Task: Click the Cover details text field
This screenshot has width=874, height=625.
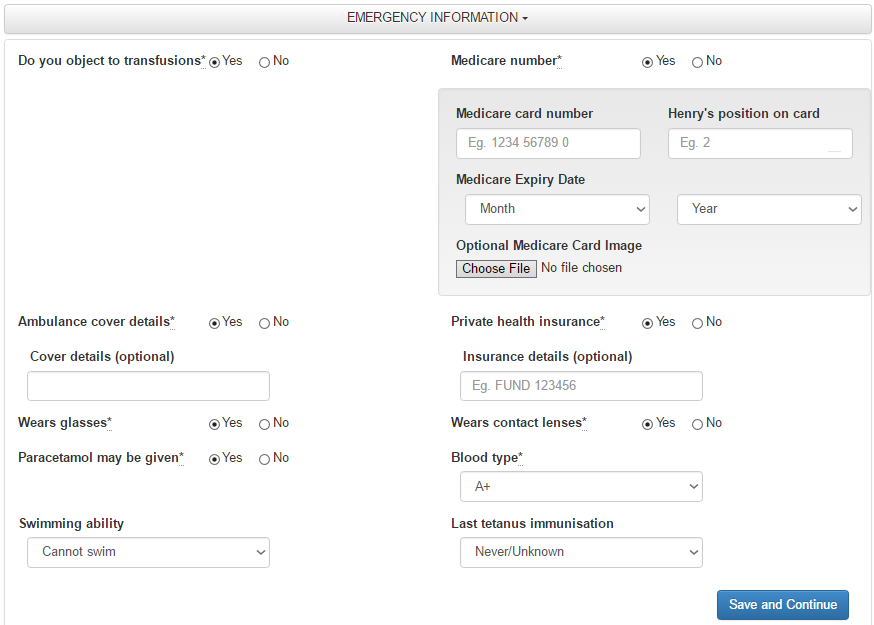Action: [x=148, y=386]
